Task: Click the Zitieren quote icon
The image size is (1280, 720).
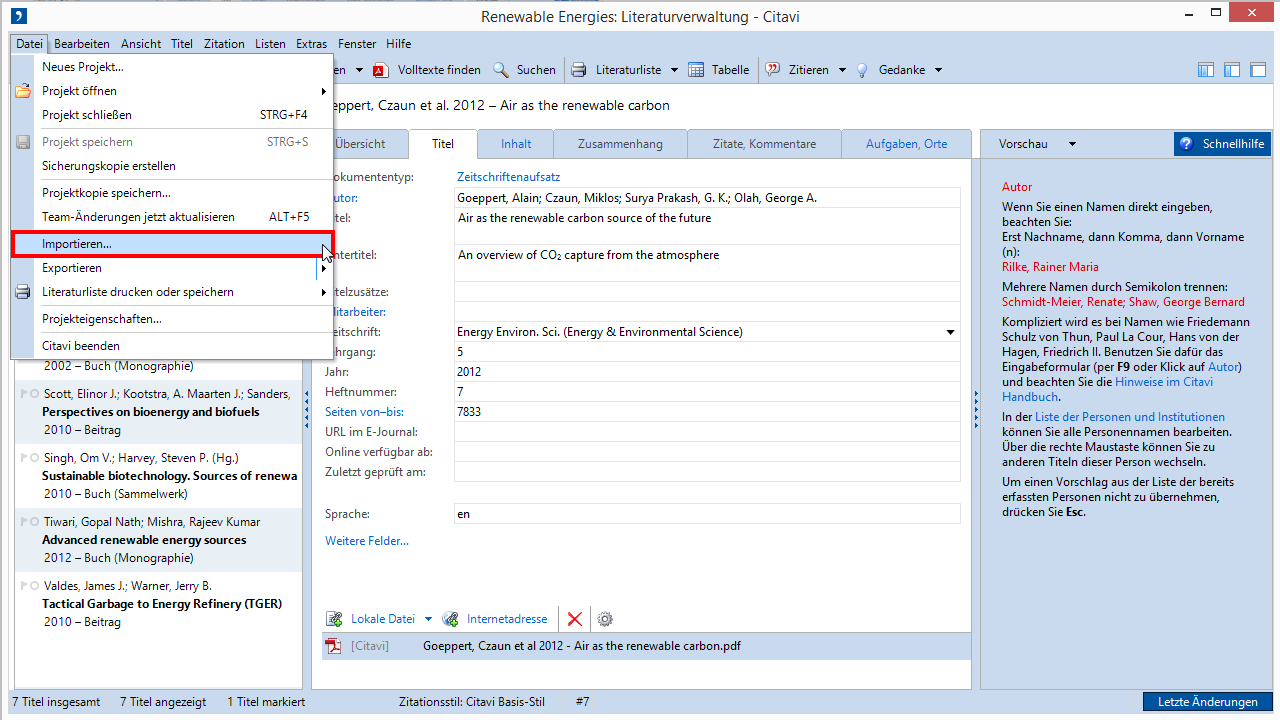Action: pyautogui.click(x=773, y=70)
